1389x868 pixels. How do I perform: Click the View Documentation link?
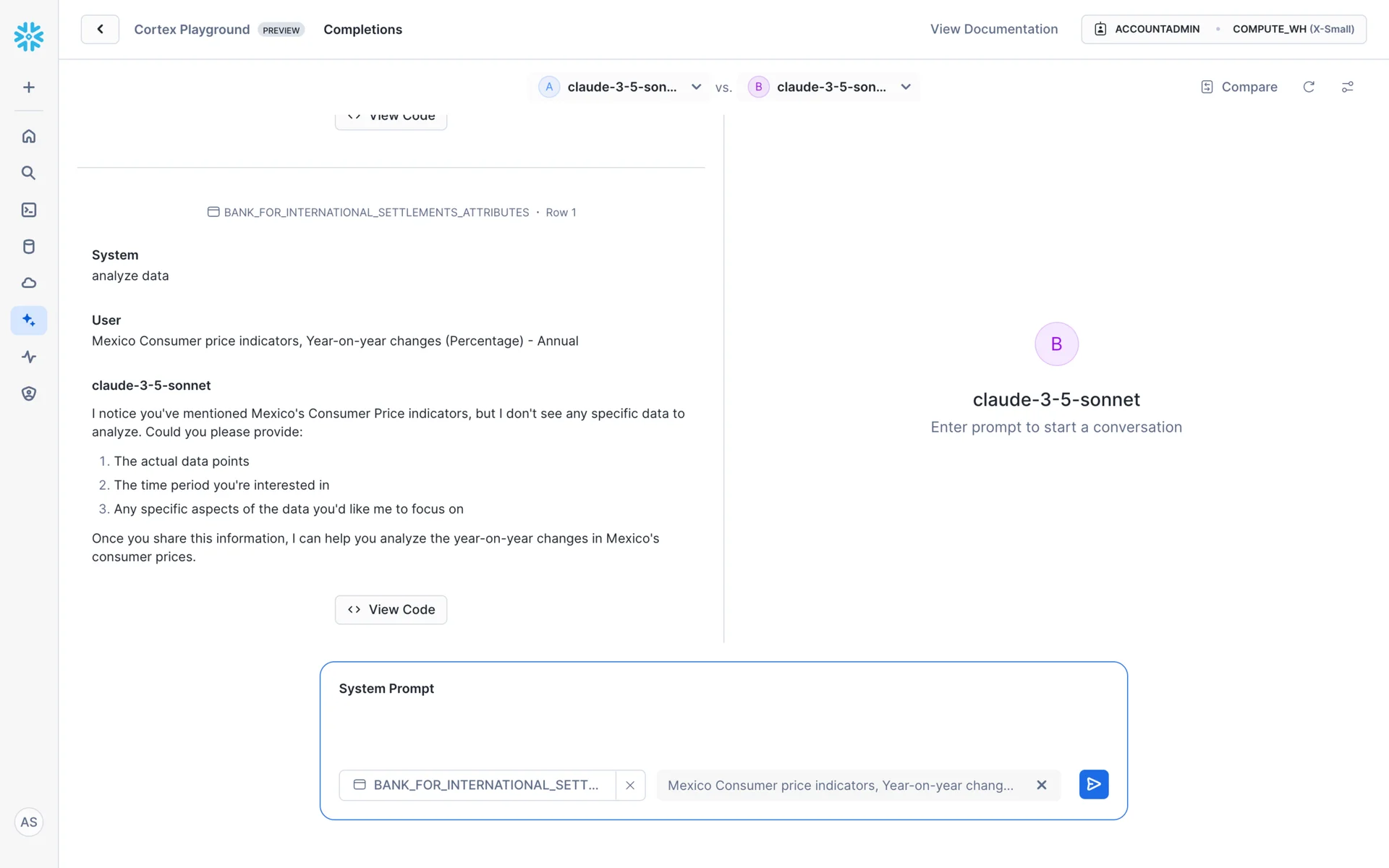tap(994, 29)
